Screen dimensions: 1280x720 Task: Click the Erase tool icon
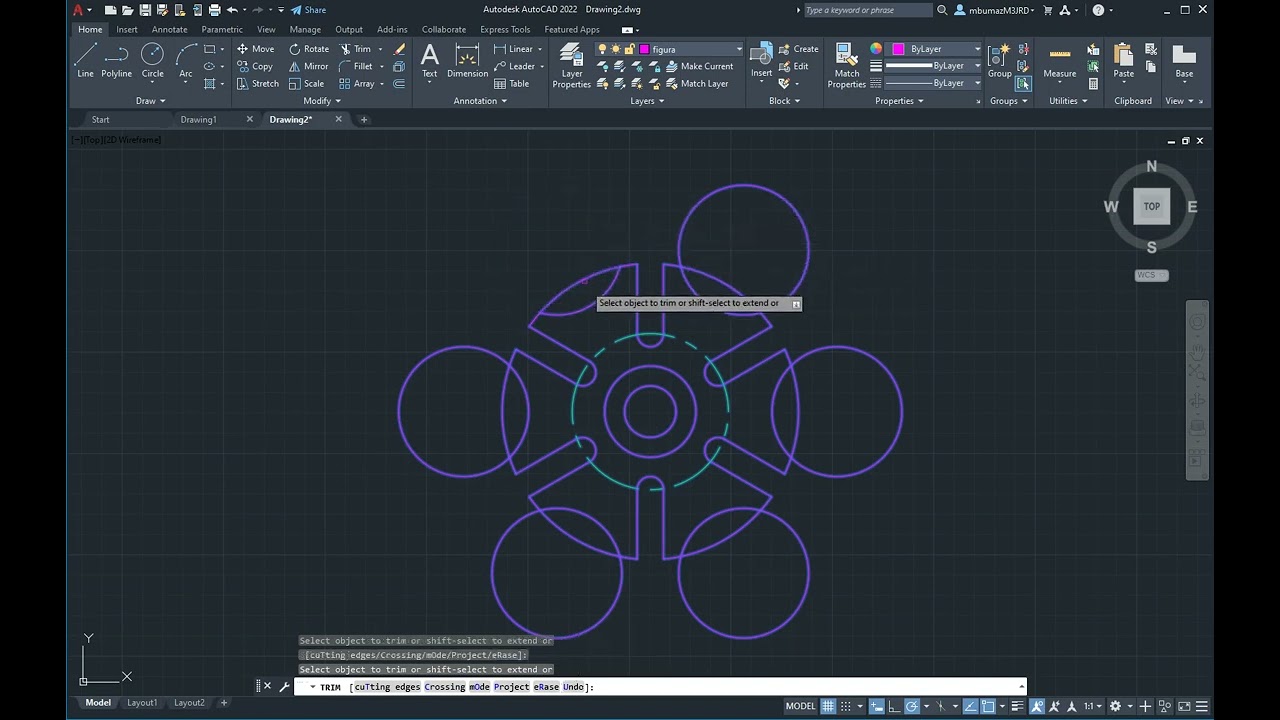coord(400,49)
